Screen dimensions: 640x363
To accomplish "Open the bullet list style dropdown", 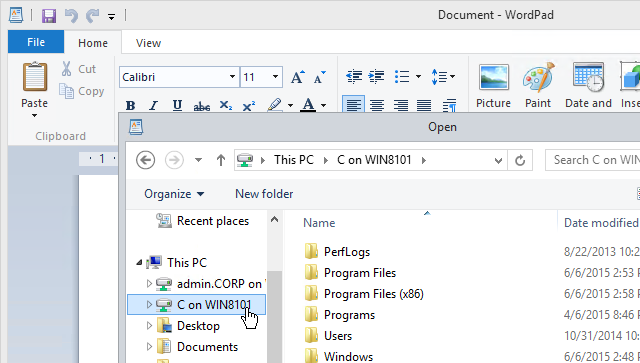I will [418, 76].
